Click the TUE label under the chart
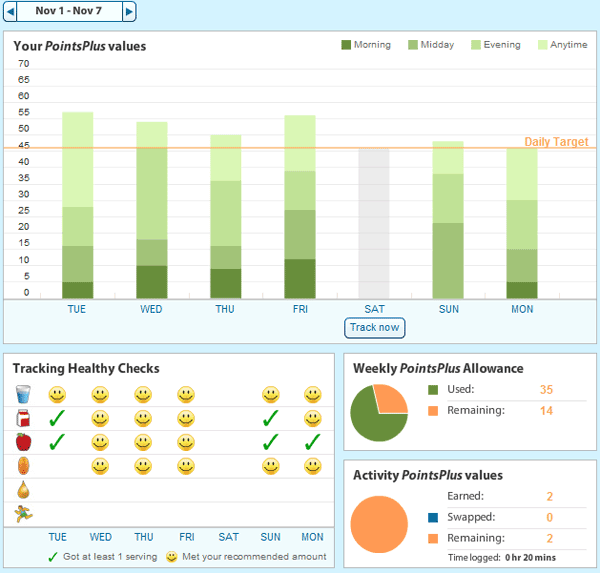 77,309
